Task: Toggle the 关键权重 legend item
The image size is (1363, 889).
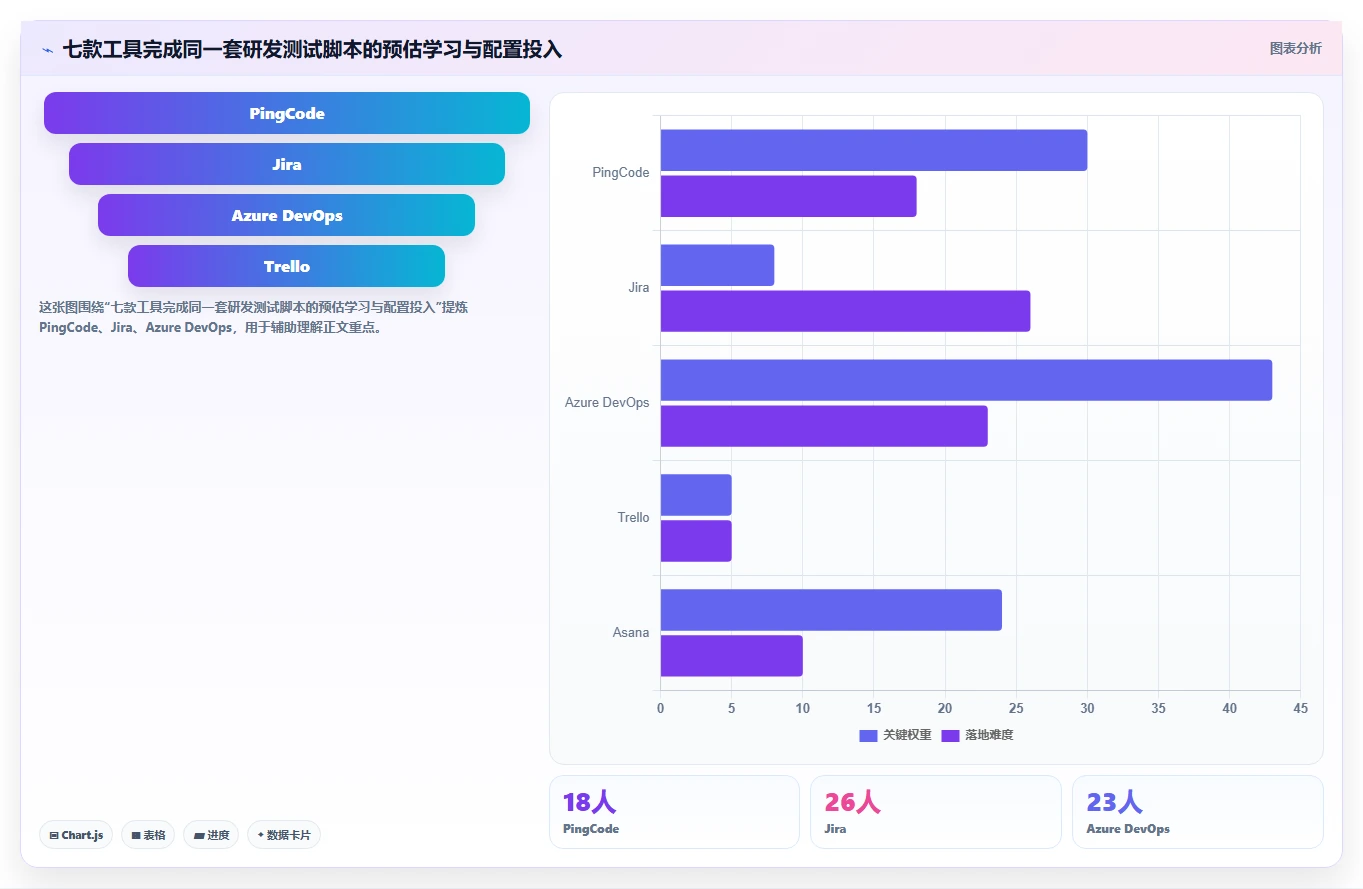Action: (x=895, y=735)
